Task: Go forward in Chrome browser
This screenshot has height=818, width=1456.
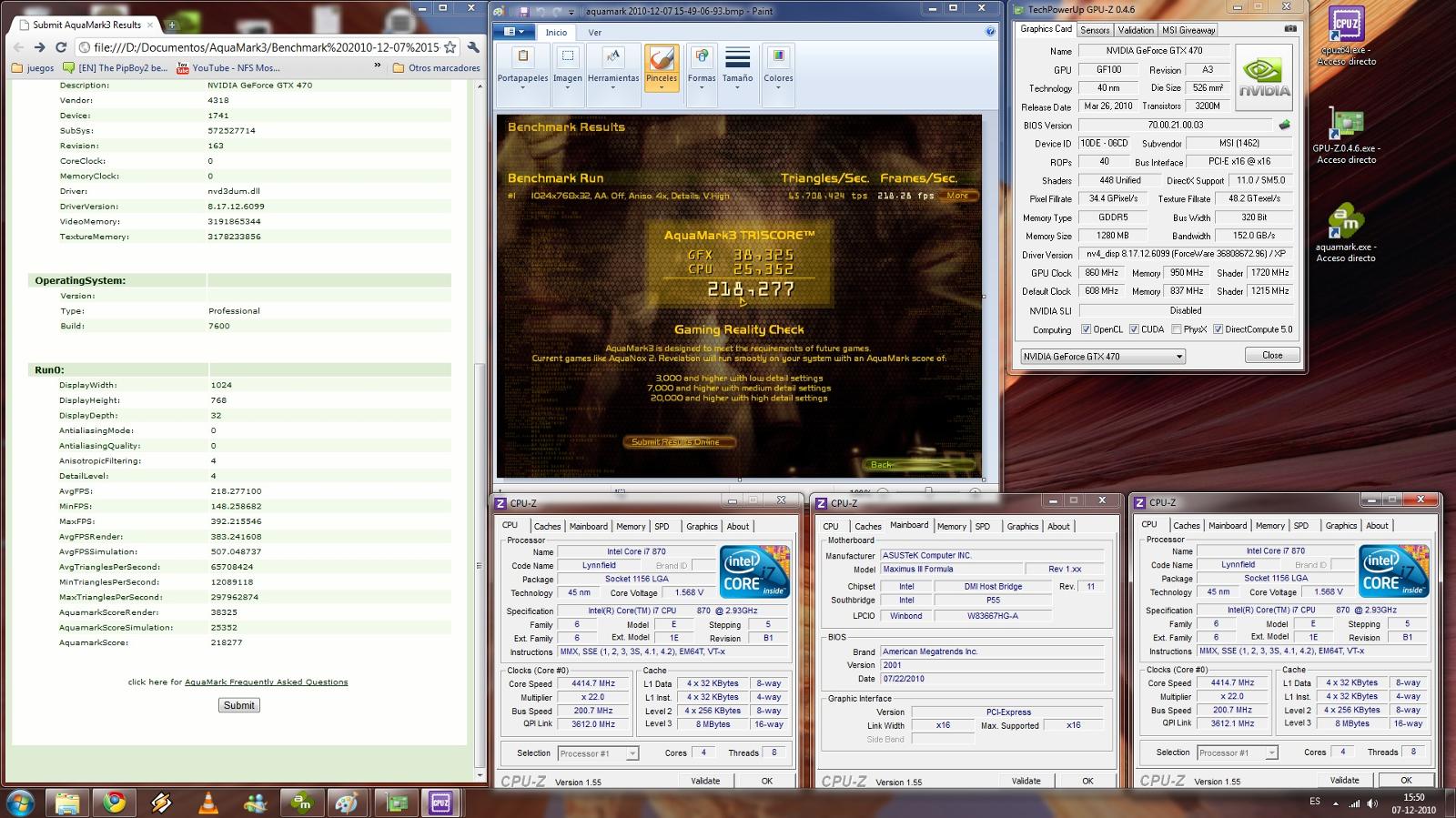Action: 39,47
